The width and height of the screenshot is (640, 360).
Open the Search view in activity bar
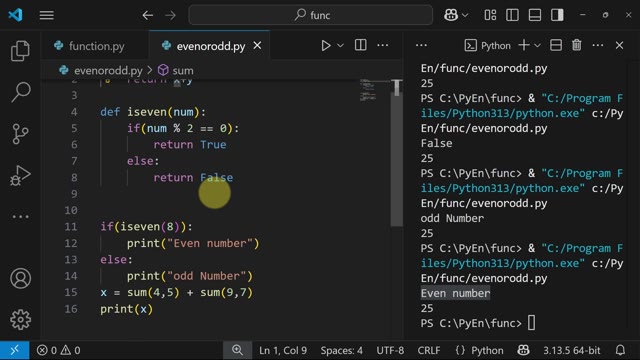(20, 92)
